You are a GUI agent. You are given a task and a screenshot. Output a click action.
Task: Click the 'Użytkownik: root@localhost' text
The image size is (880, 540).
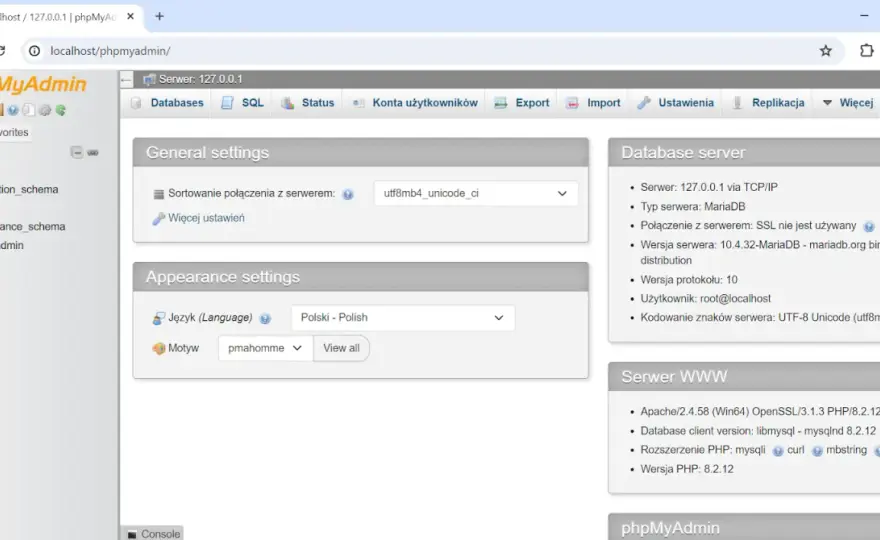[705, 299]
